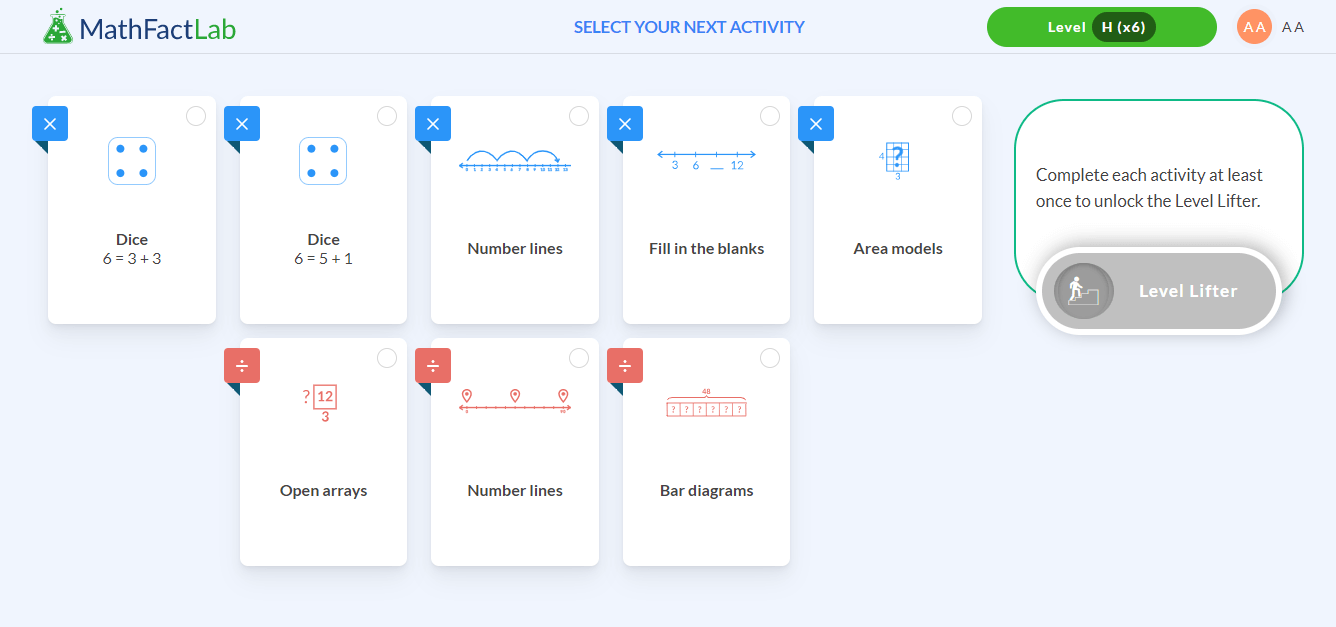Open the AA user avatar menu
1336x627 pixels.
tap(1254, 27)
